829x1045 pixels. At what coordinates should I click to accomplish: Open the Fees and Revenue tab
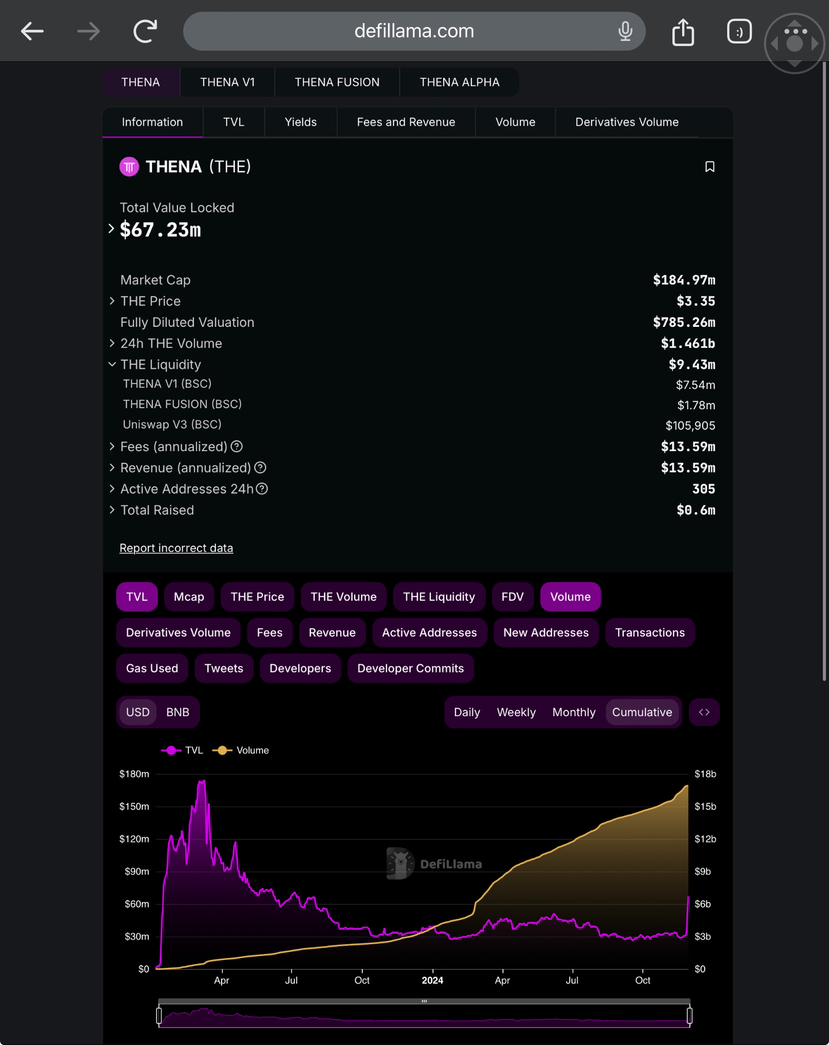(x=407, y=123)
